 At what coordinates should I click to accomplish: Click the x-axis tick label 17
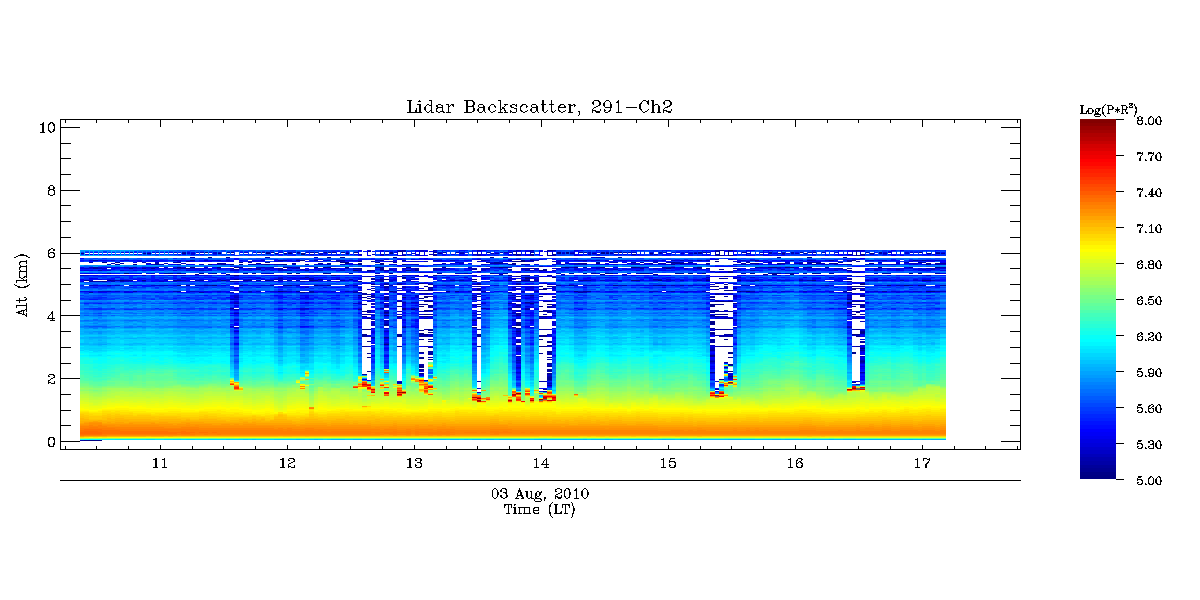coord(922,464)
